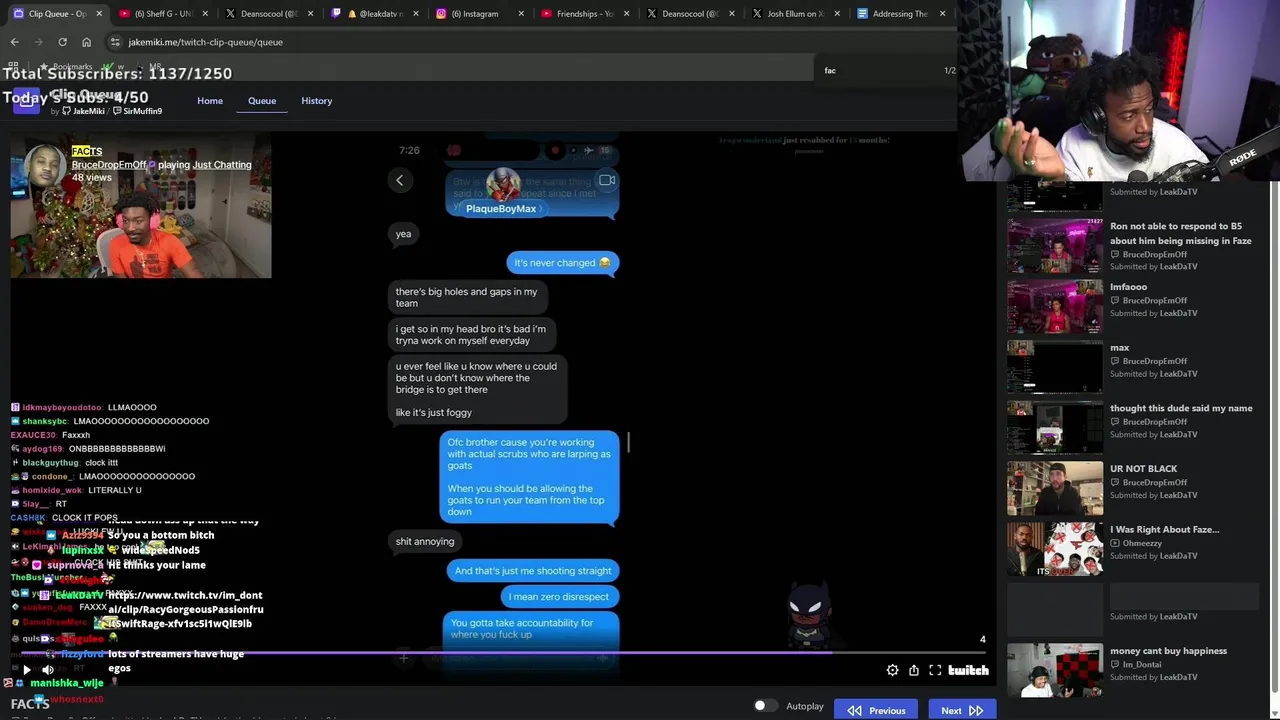Click the video call icon in messages
Image resolution: width=1280 pixels, height=720 pixels.
[x=607, y=180]
